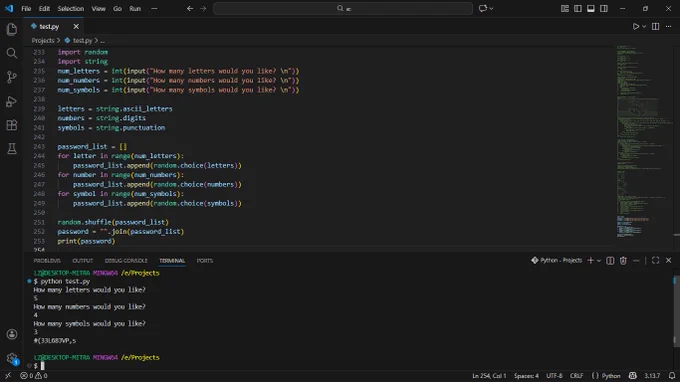Open run options dropdown next to play button
The height and width of the screenshot is (382, 680).
tap(644, 26)
